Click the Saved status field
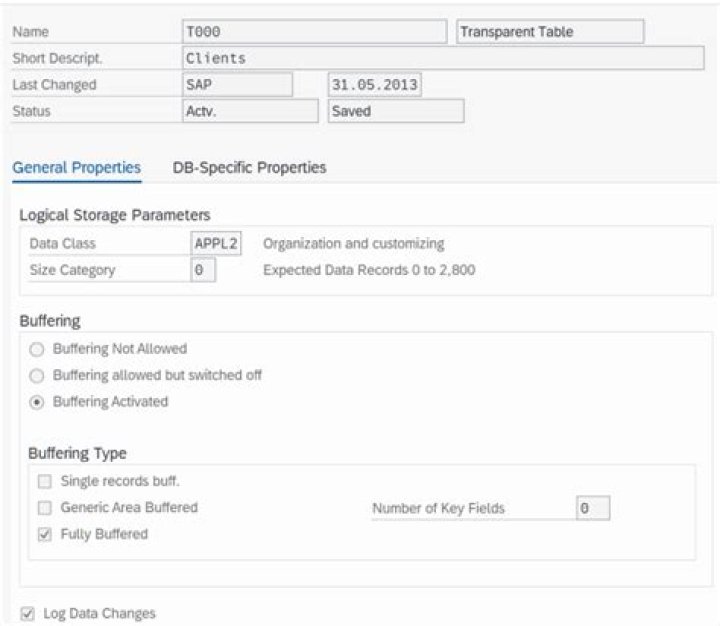Viewport: 720px width, 626px height. click(396, 112)
